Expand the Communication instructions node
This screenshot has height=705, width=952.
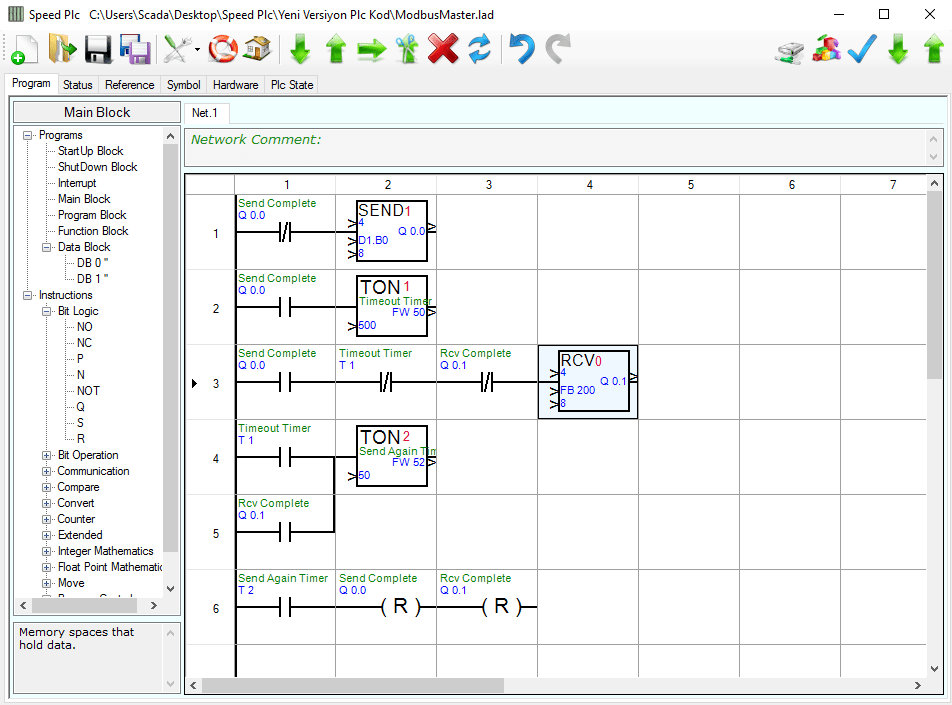point(47,471)
